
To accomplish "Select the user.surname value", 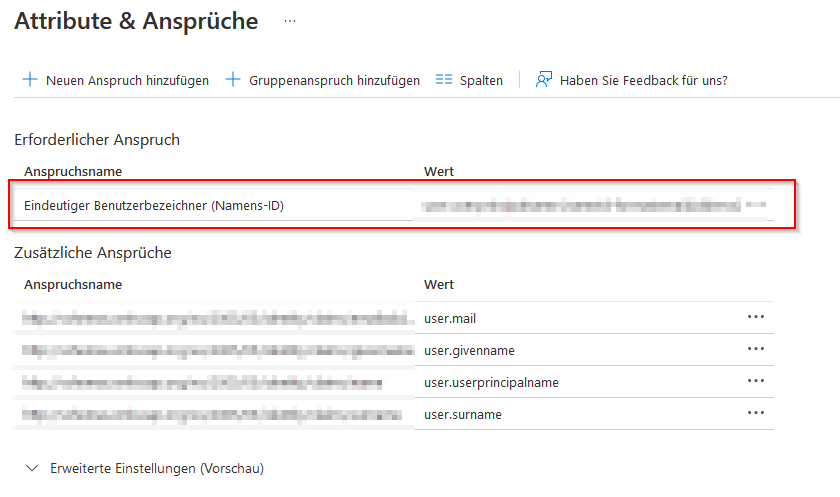I will [x=463, y=415].
